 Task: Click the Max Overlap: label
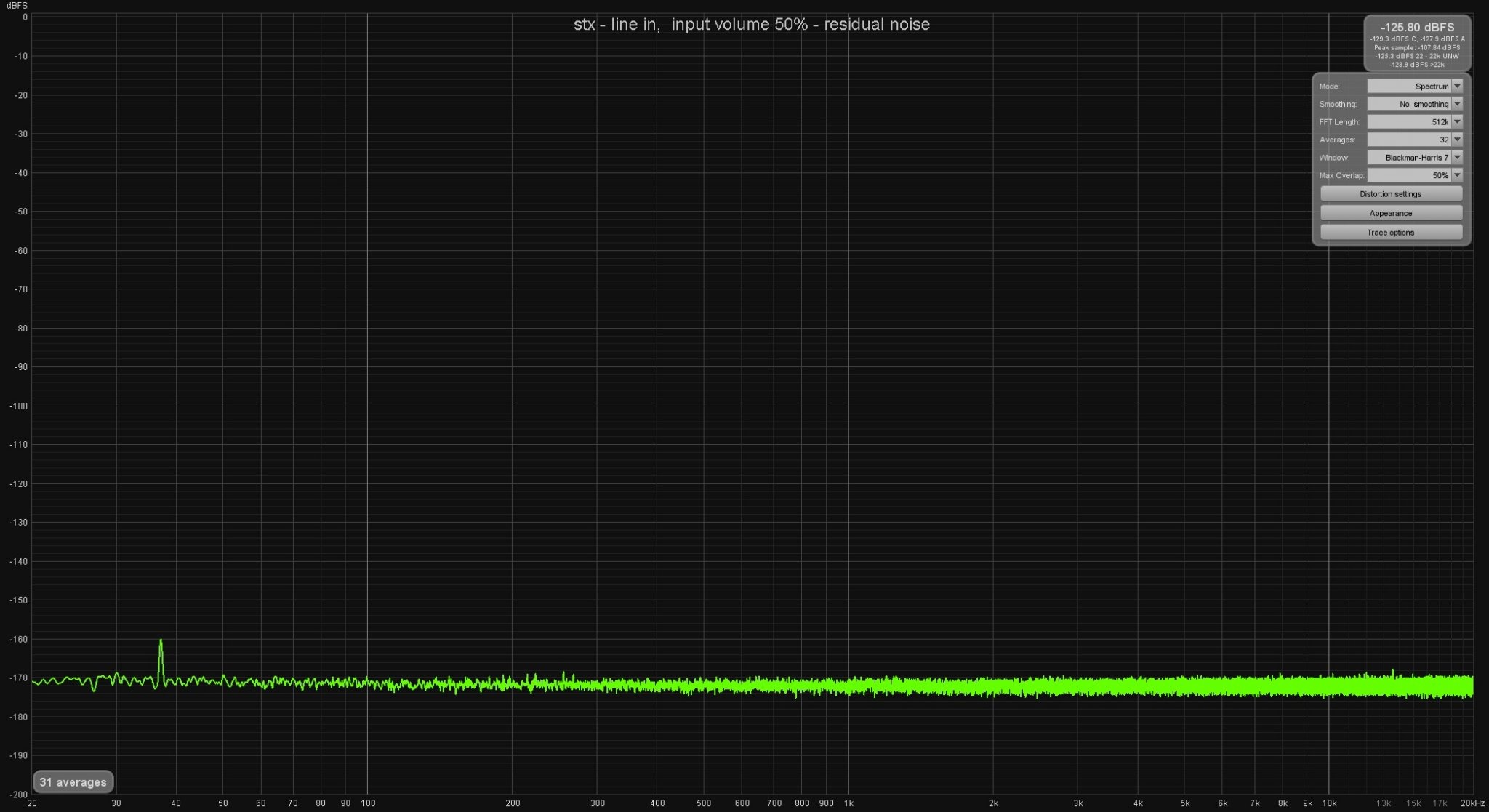coord(1341,175)
